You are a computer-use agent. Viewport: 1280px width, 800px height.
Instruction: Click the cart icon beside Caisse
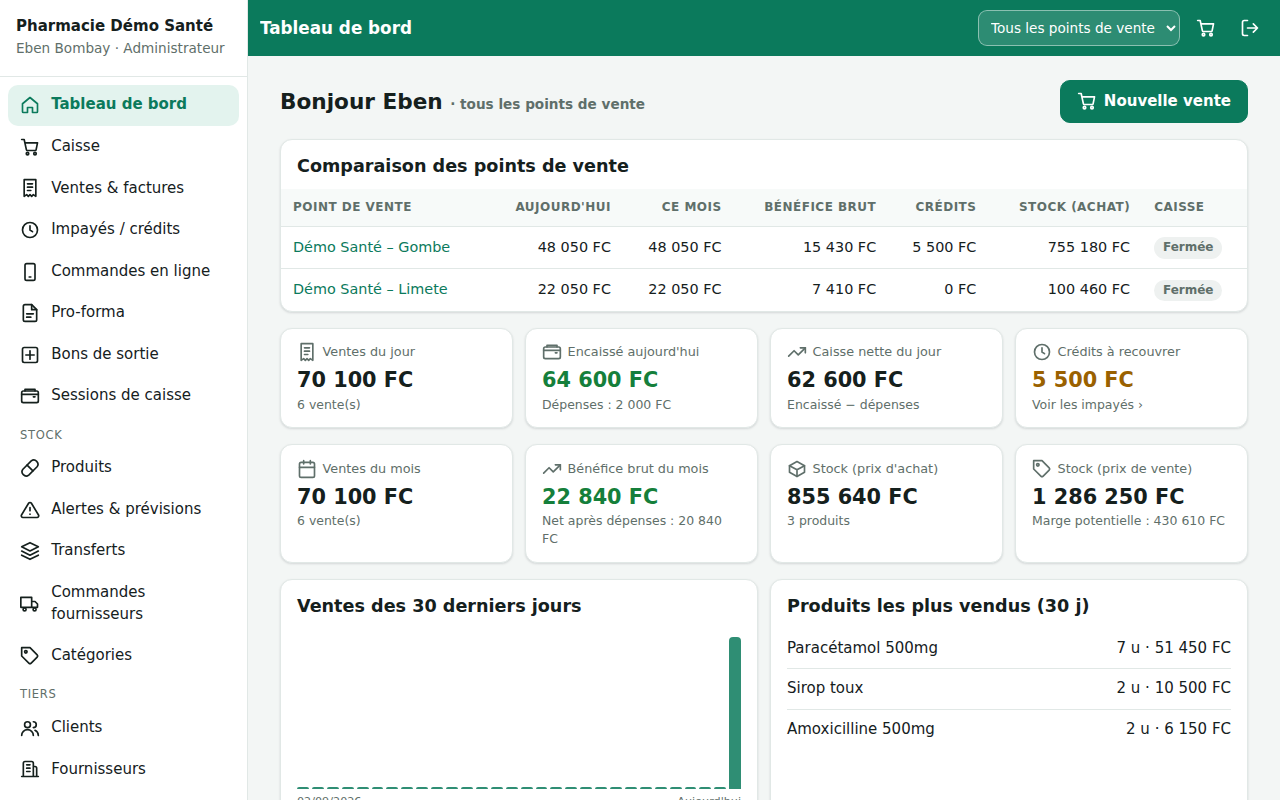pyautogui.click(x=30, y=146)
